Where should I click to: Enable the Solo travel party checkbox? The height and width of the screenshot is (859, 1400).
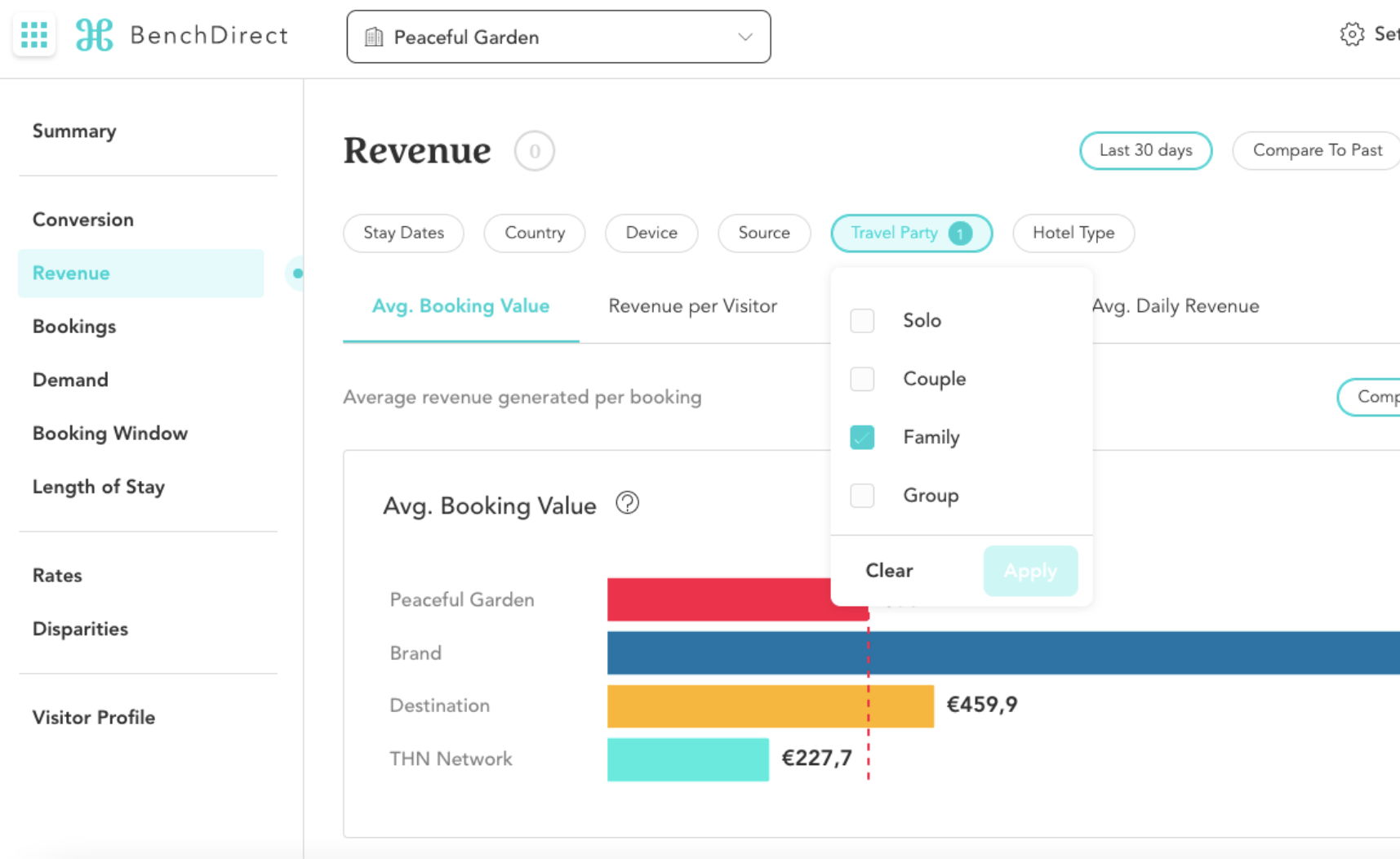coord(862,321)
